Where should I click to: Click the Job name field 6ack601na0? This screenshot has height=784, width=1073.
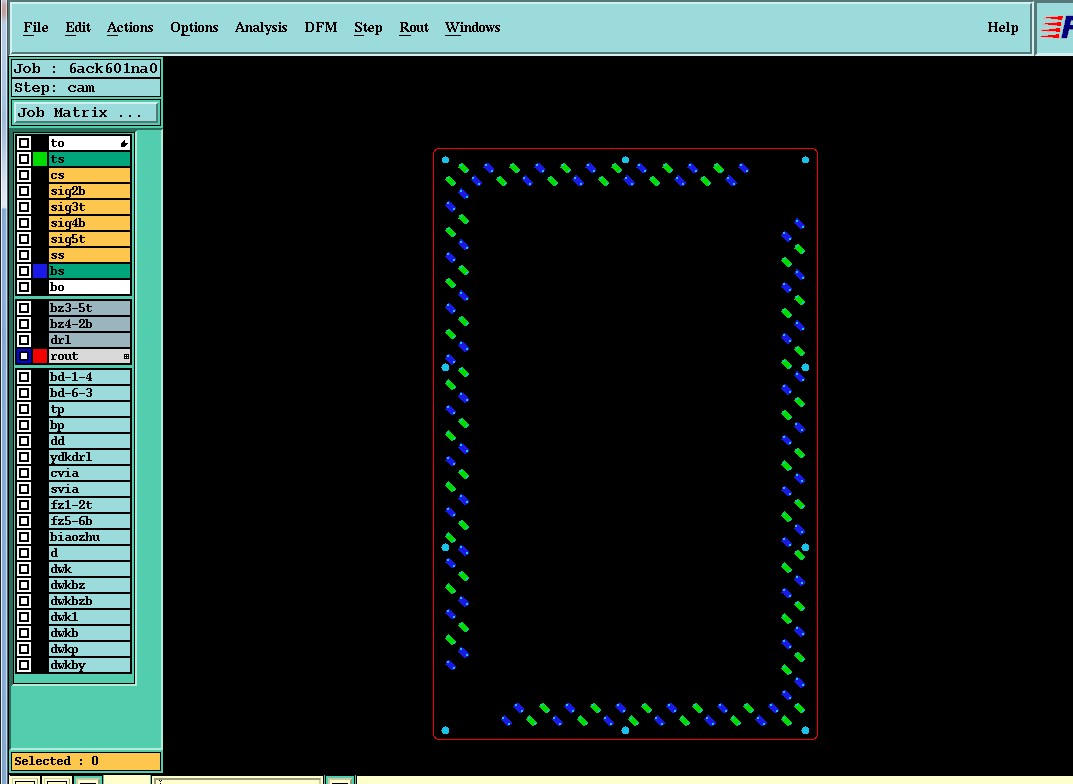[86, 68]
